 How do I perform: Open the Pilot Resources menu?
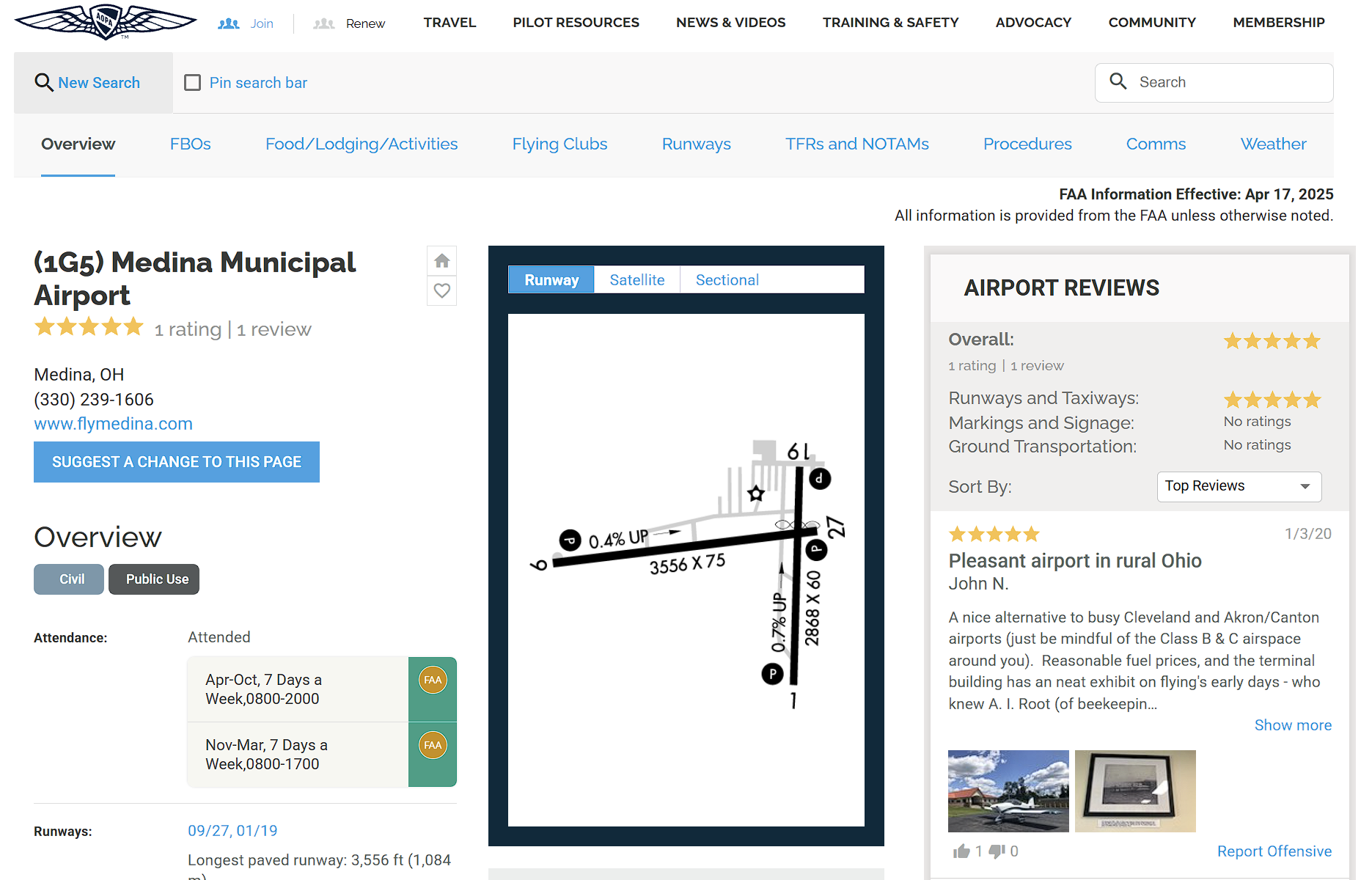(576, 23)
